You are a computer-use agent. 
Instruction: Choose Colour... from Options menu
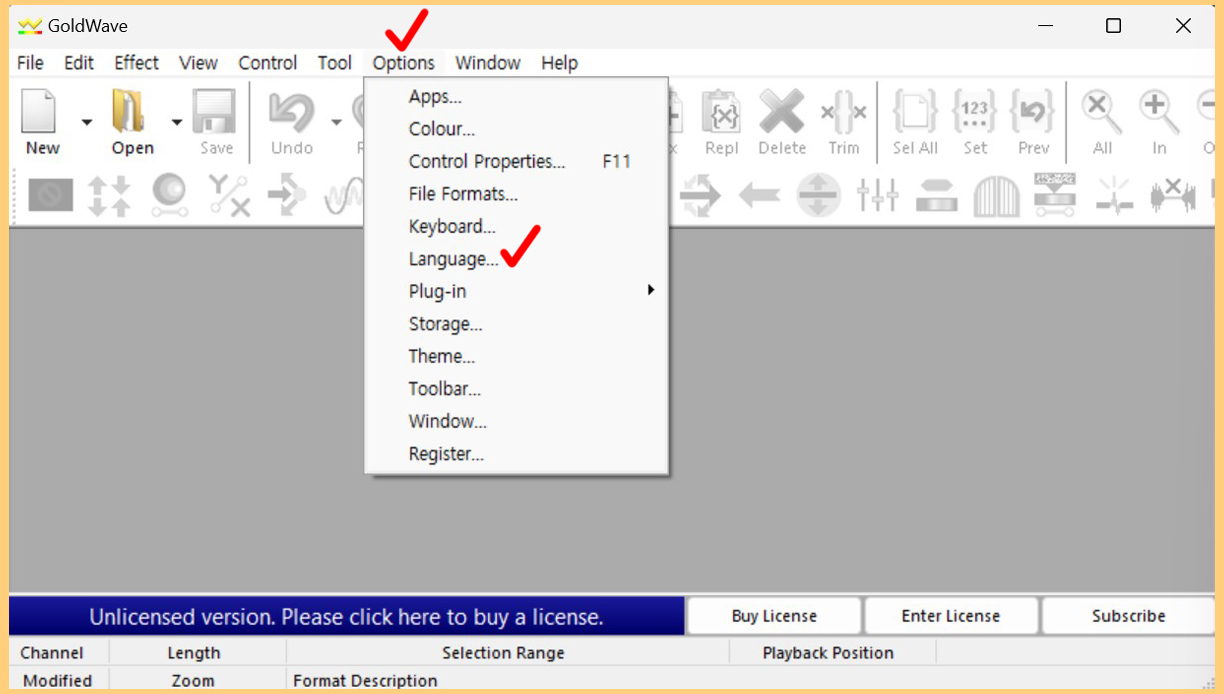coord(517,129)
